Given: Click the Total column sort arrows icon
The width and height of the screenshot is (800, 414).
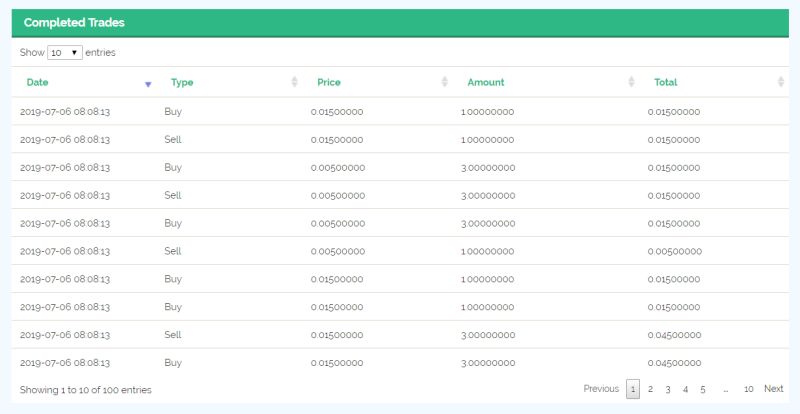Looking at the screenshot, I should coord(781,82).
